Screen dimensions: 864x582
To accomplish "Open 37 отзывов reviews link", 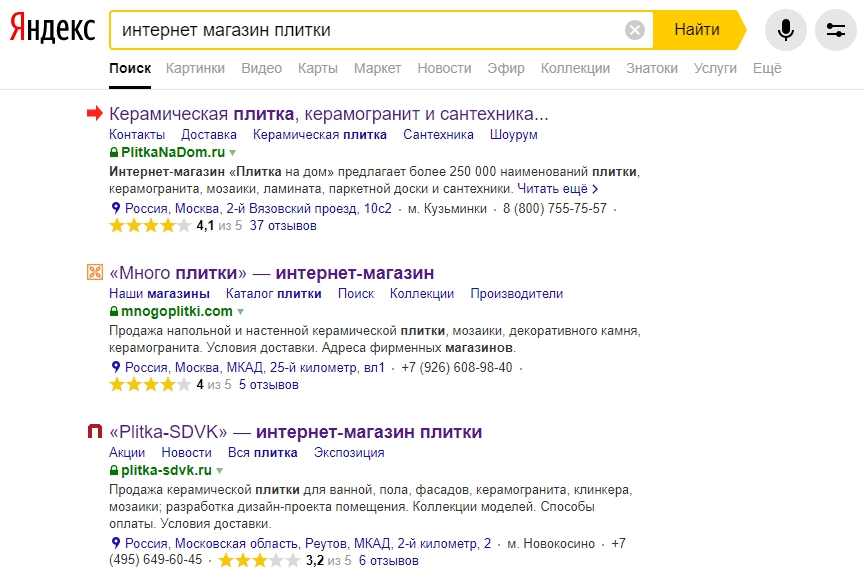I will click(x=283, y=225).
